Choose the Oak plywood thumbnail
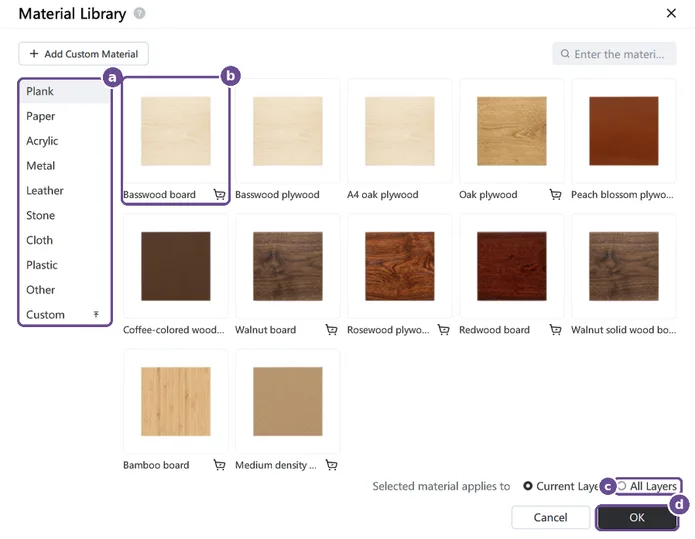Screen dimensions: 695x539 511,131
